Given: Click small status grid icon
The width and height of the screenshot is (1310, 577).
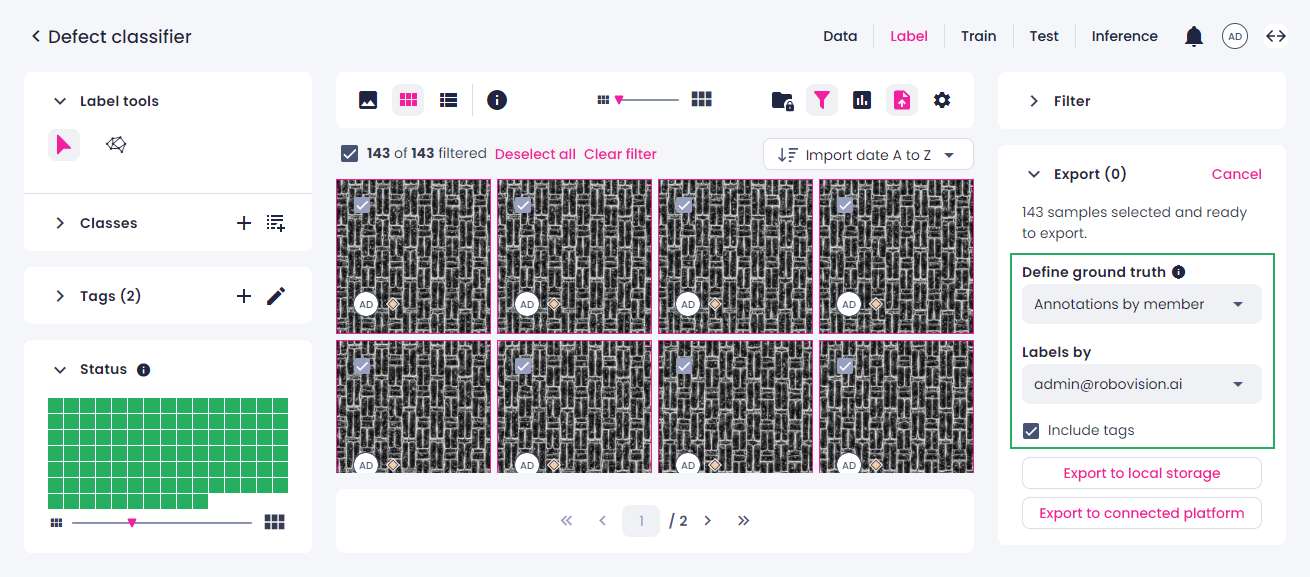Looking at the screenshot, I should pyautogui.click(x=56, y=522).
